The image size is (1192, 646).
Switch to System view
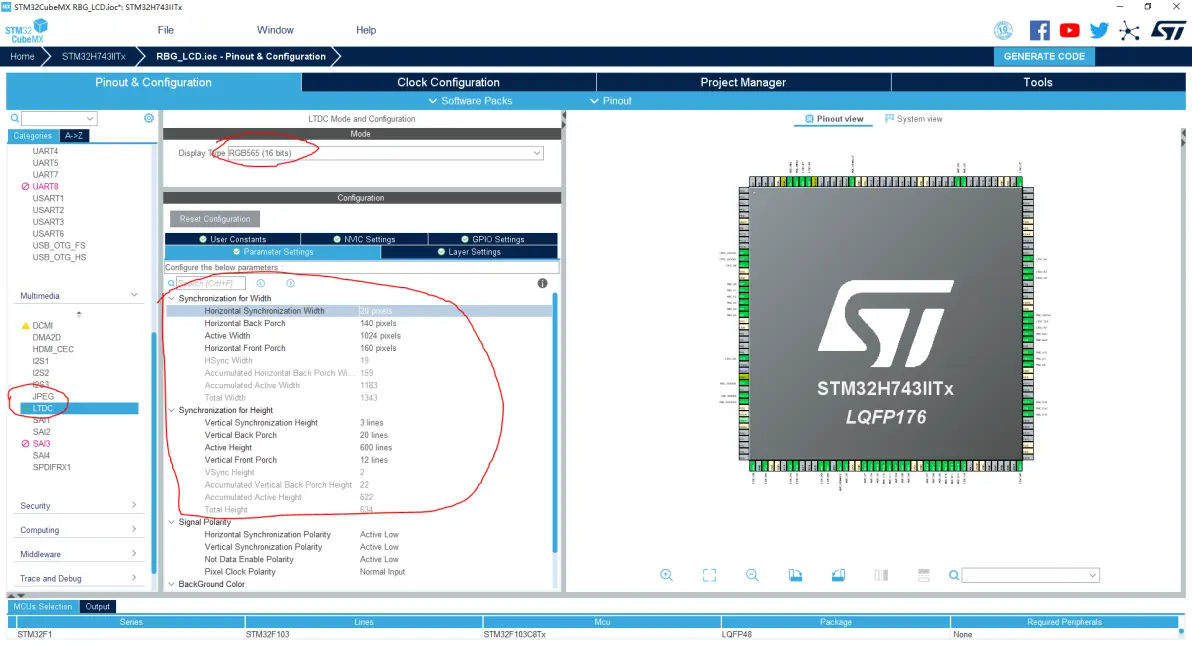(x=913, y=119)
